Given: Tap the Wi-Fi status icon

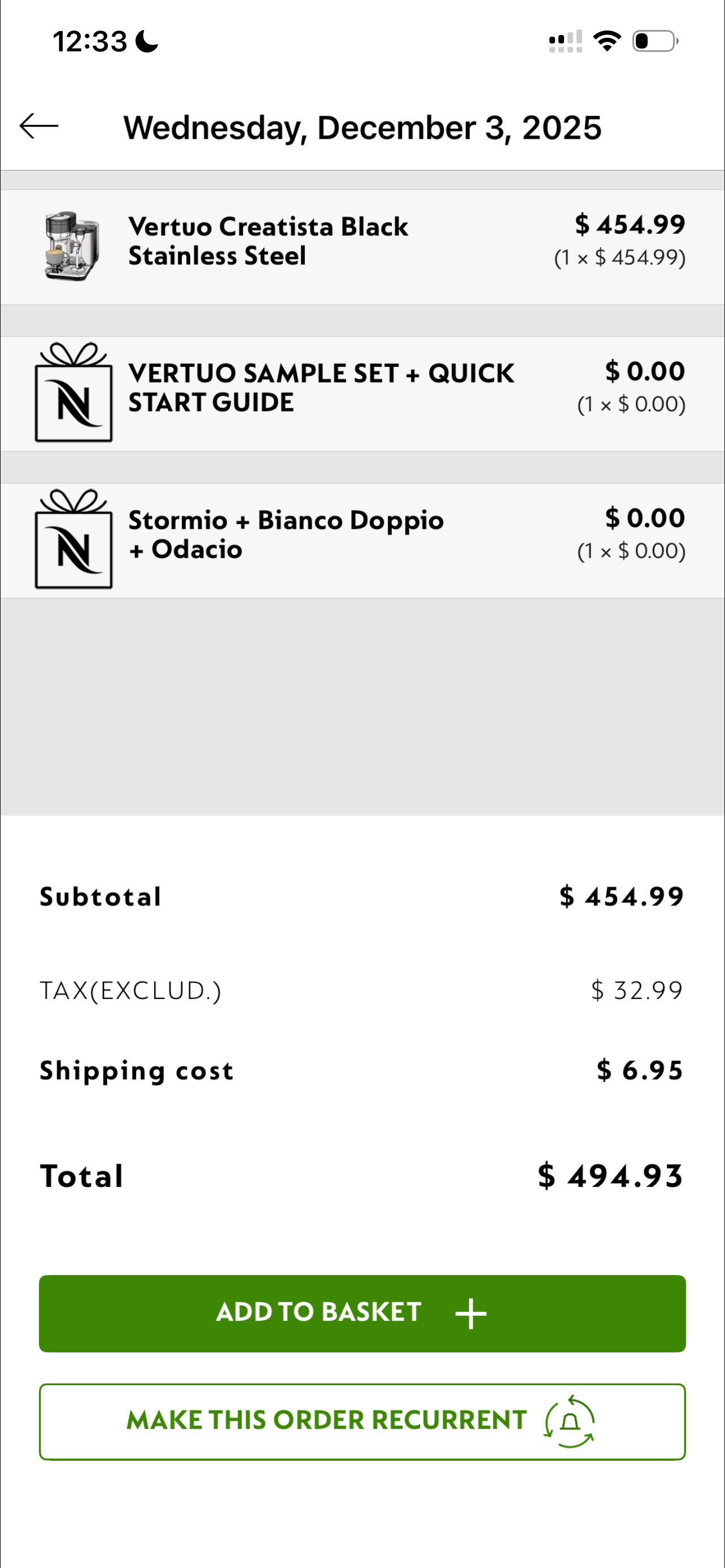Looking at the screenshot, I should coord(607,41).
